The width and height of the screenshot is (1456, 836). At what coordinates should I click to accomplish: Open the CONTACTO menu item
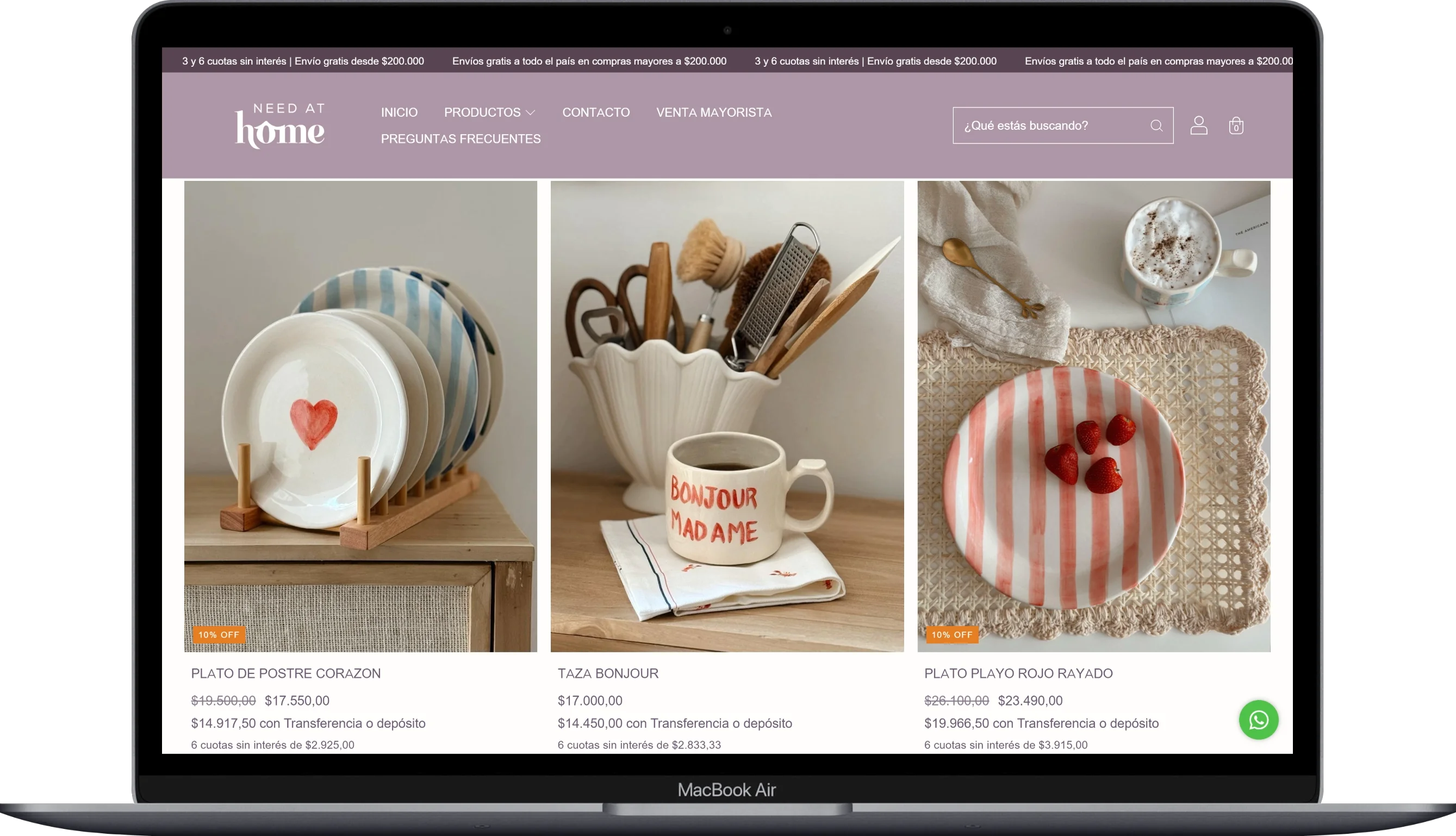pyautogui.click(x=595, y=113)
